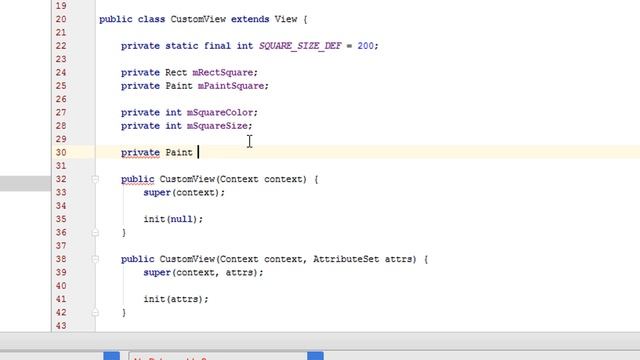Click 'Paint' type on line 30
Image resolution: width=640 pixels, height=360 pixels.
179,153
